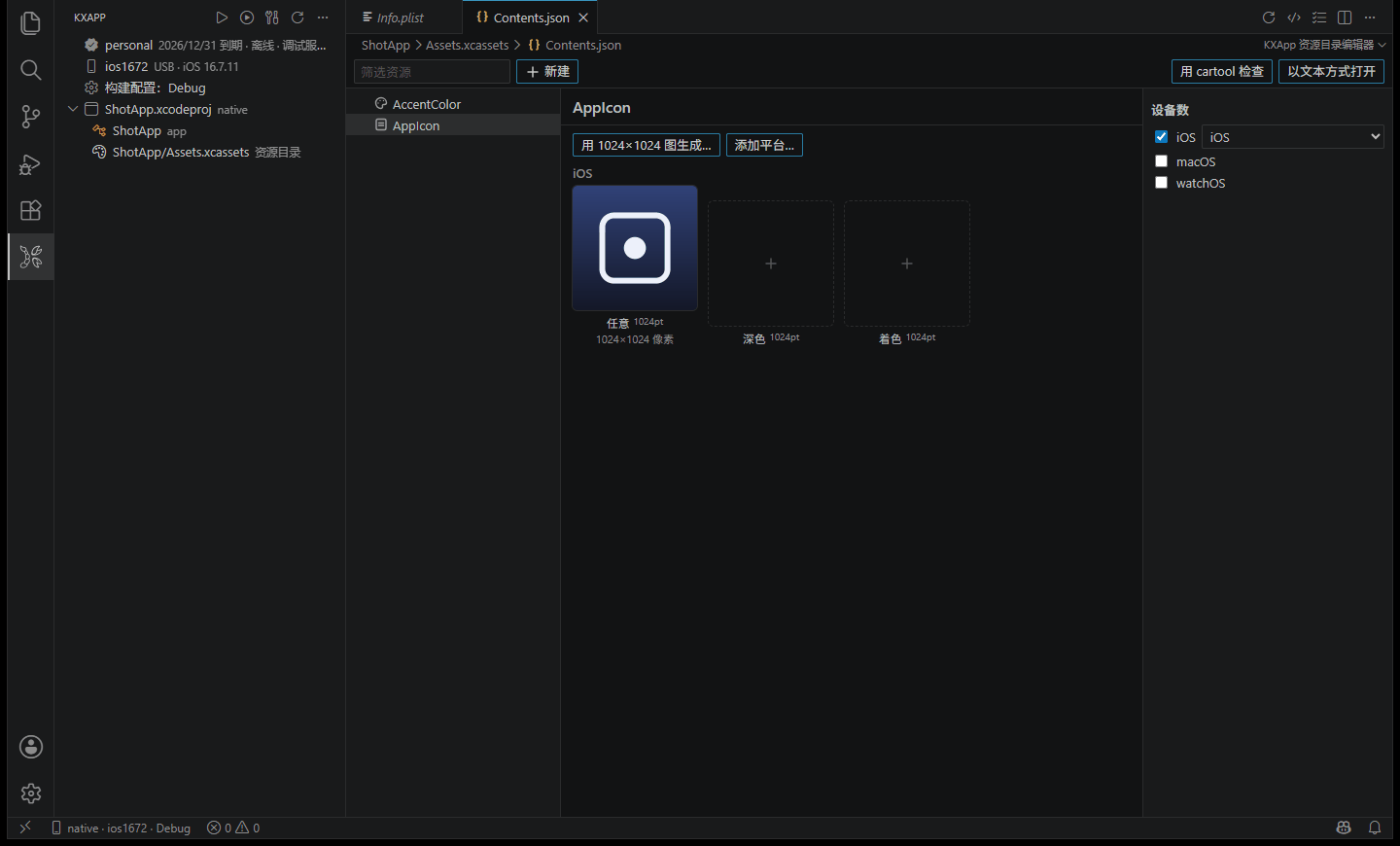The width and height of the screenshot is (1400, 846).
Task: Click the Copilot icon in the status bar
Action: (x=1344, y=828)
